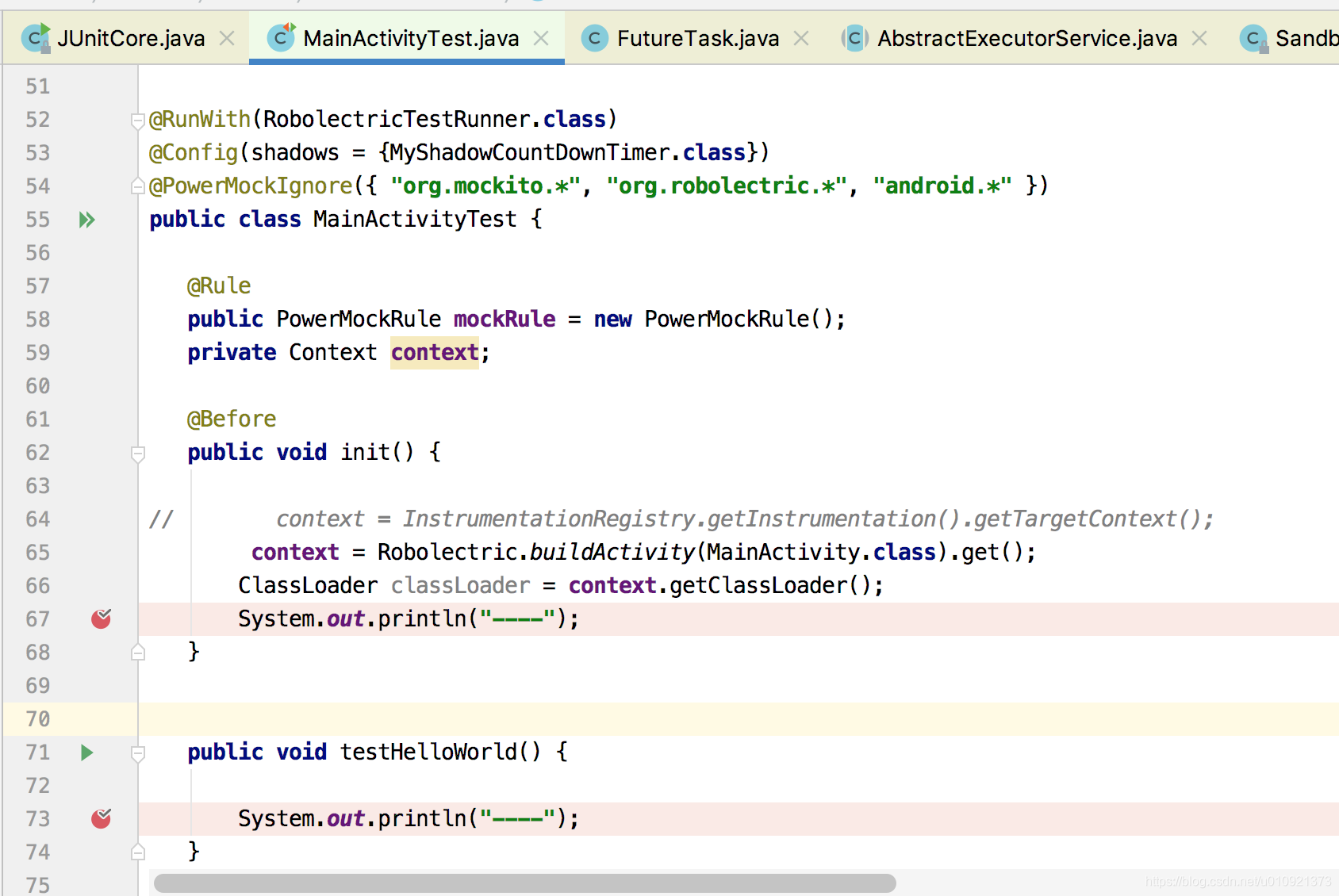
Task: Collapse the testHelloWorld method at line 71
Action: tap(138, 754)
